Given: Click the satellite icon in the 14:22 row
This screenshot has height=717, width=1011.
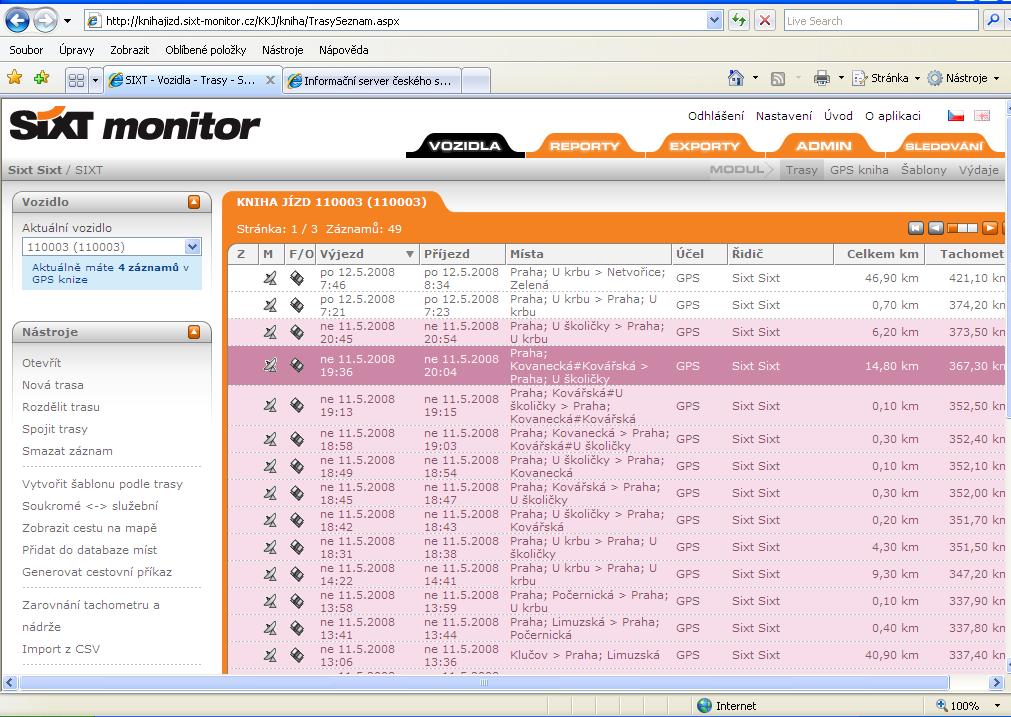Looking at the screenshot, I should [x=270, y=574].
